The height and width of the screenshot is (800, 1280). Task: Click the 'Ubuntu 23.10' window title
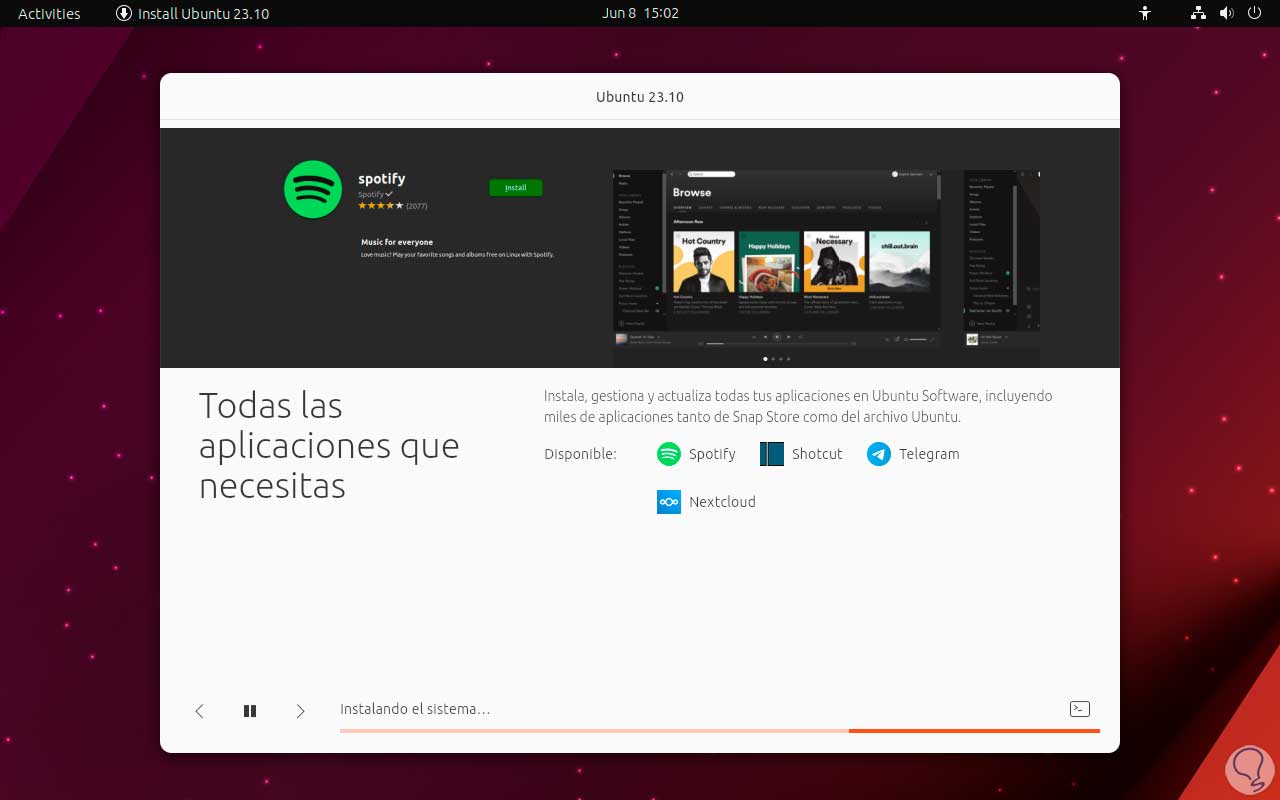click(x=640, y=97)
